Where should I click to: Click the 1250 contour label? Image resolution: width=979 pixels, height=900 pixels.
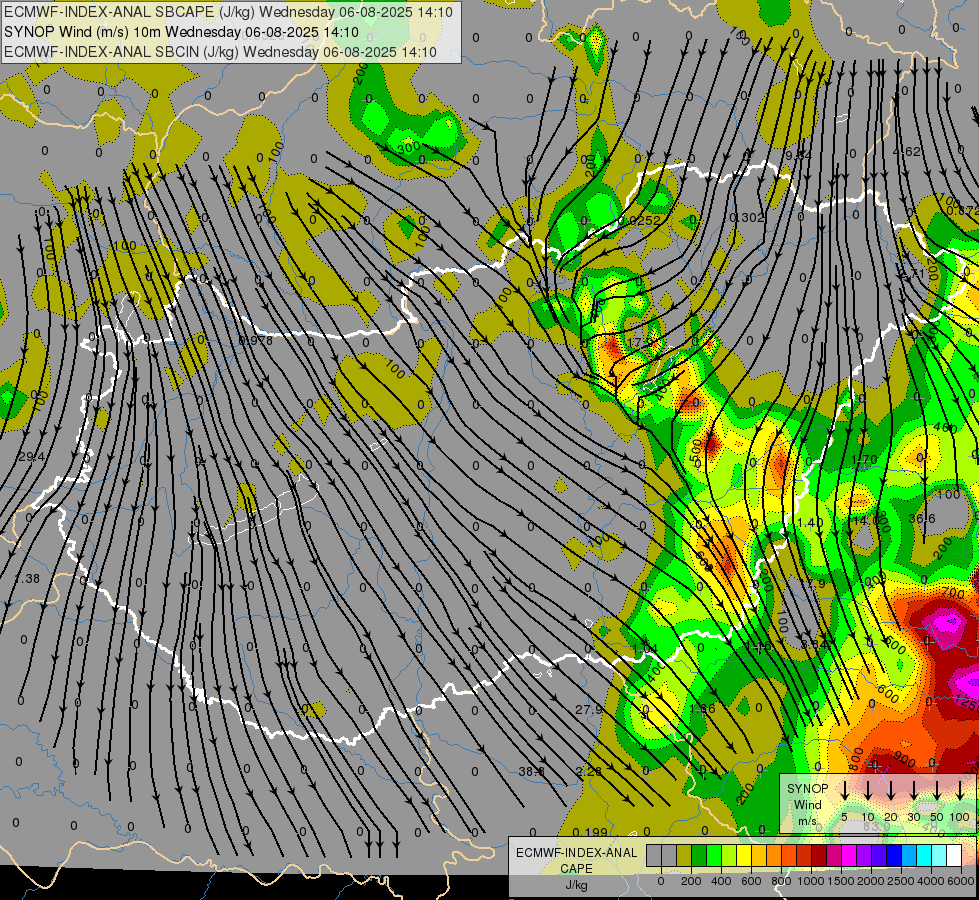tap(967, 703)
